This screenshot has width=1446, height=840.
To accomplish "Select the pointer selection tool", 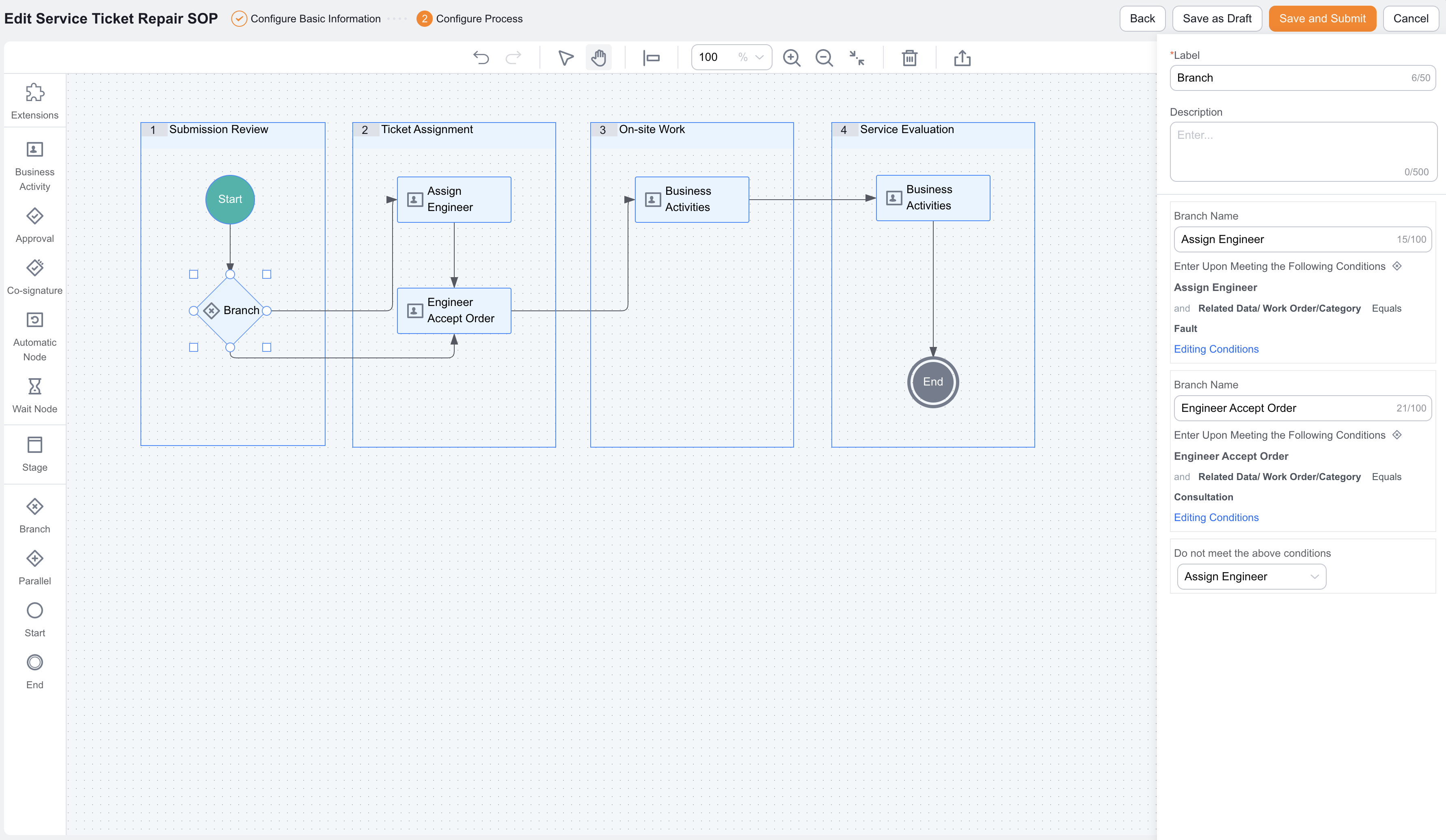I will [x=566, y=57].
